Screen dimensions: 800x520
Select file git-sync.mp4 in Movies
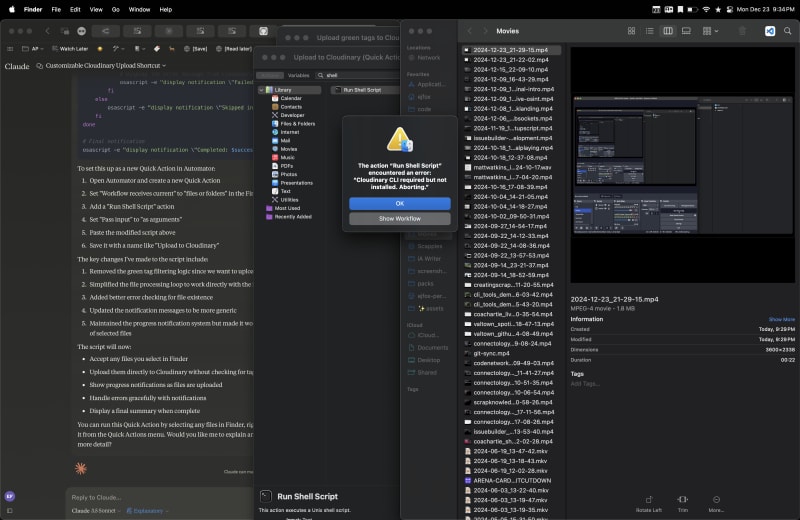tap(511, 353)
